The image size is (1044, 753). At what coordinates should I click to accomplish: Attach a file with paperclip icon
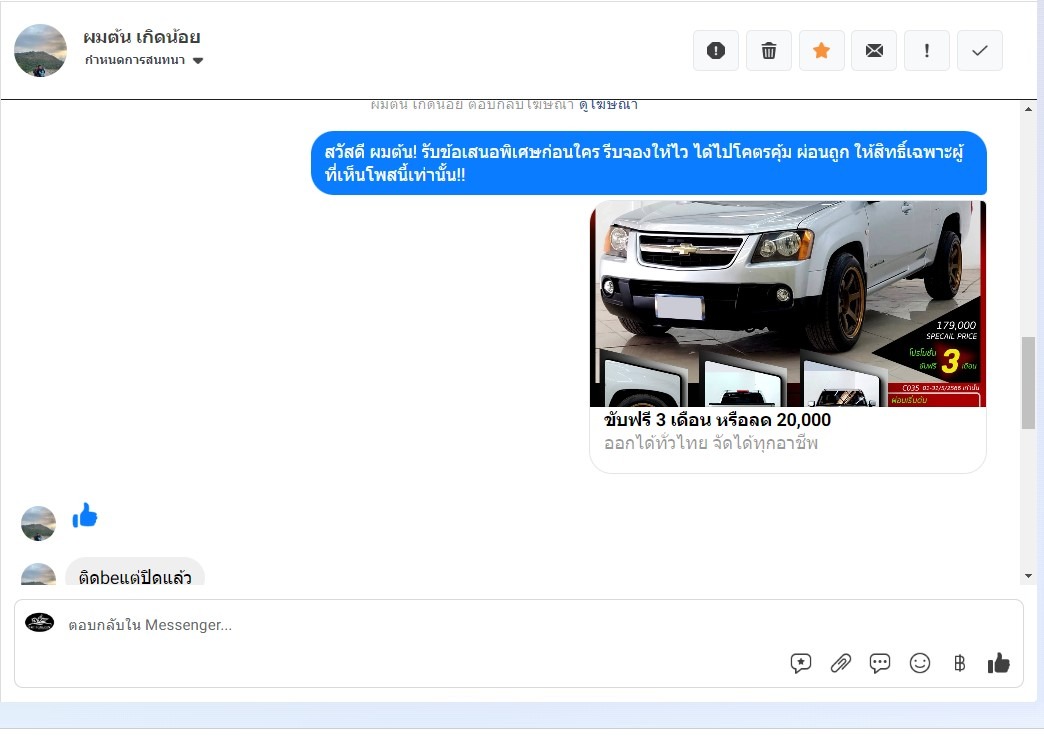tap(841, 663)
